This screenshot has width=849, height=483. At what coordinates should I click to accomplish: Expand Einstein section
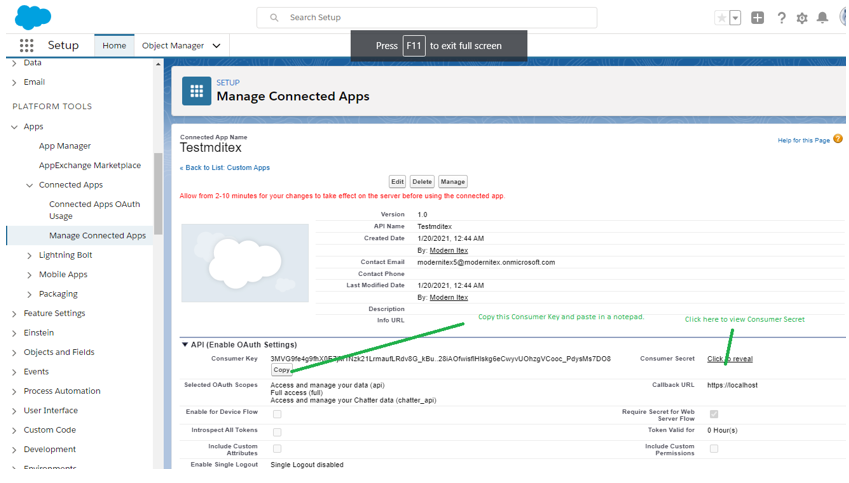pyautogui.click(x=14, y=333)
